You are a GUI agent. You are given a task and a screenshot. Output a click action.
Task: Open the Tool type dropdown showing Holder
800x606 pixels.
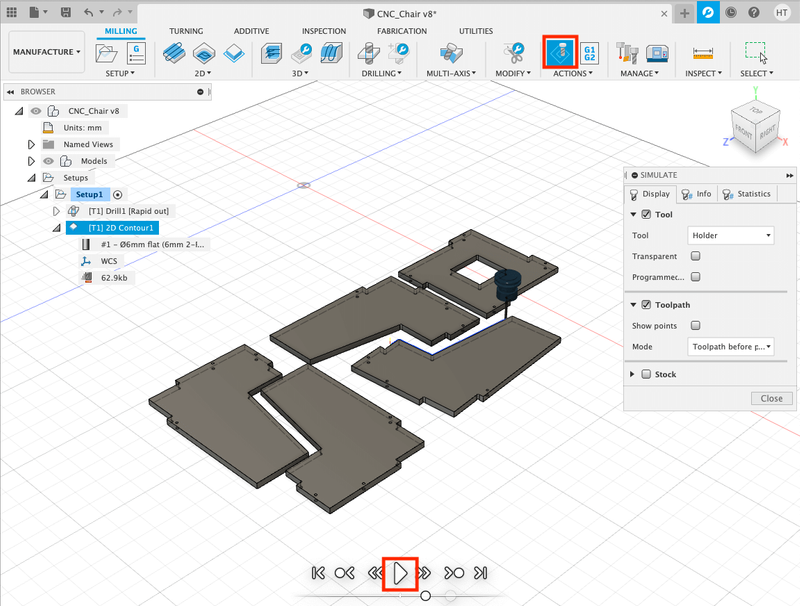coord(732,235)
